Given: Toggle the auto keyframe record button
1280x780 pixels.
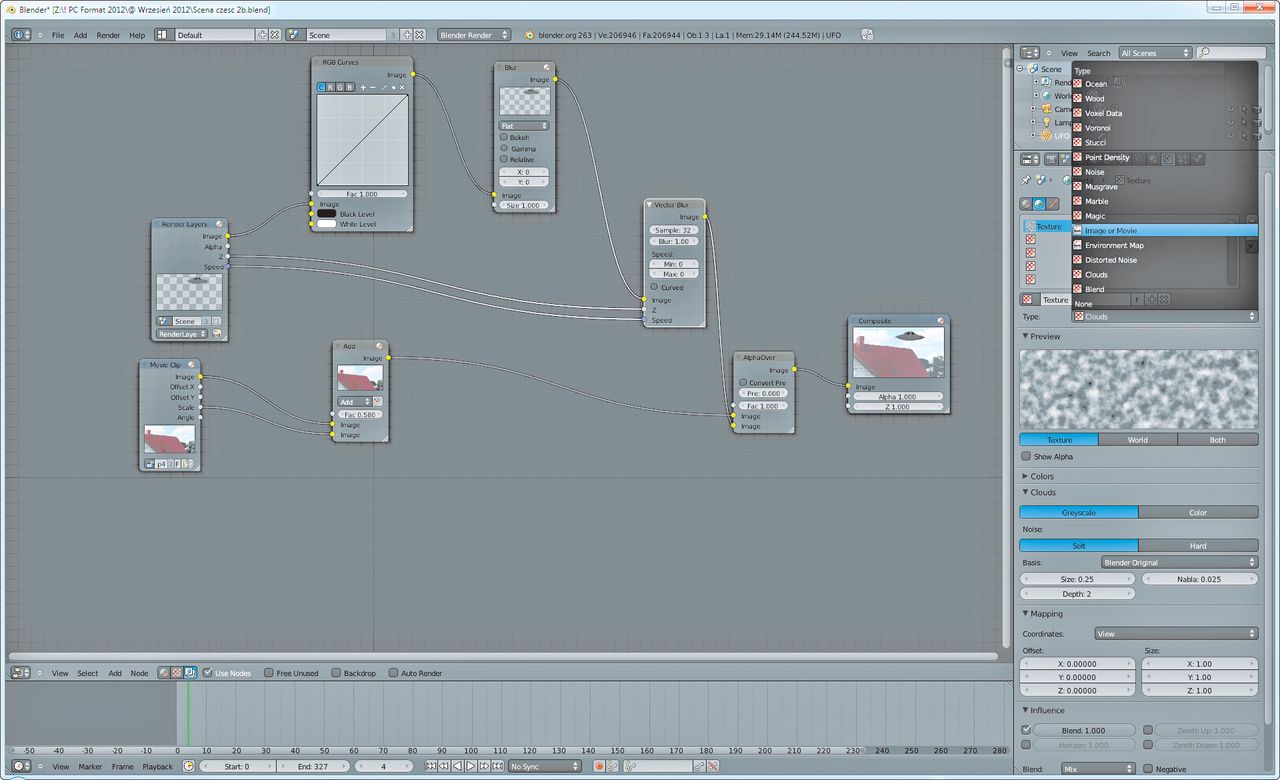Looking at the screenshot, I should (599, 766).
